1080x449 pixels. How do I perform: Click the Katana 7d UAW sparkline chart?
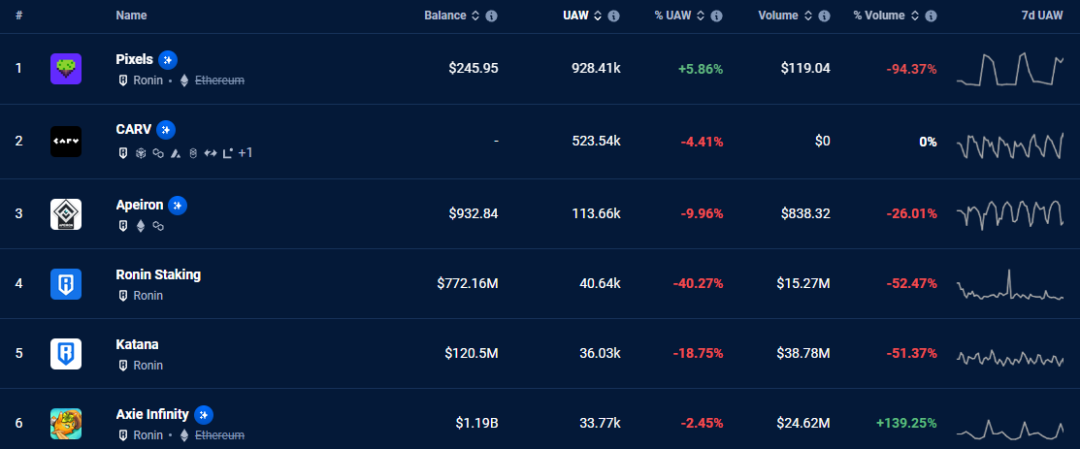tap(1010, 358)
